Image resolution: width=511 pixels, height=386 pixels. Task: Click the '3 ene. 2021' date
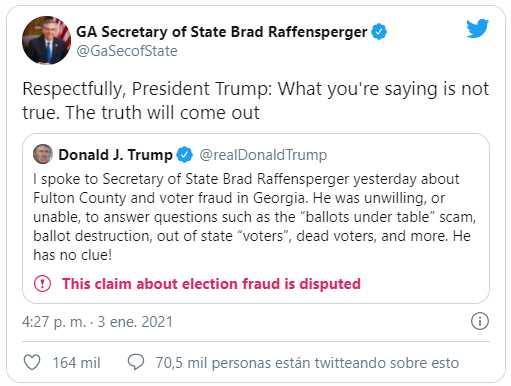point(135,322)
